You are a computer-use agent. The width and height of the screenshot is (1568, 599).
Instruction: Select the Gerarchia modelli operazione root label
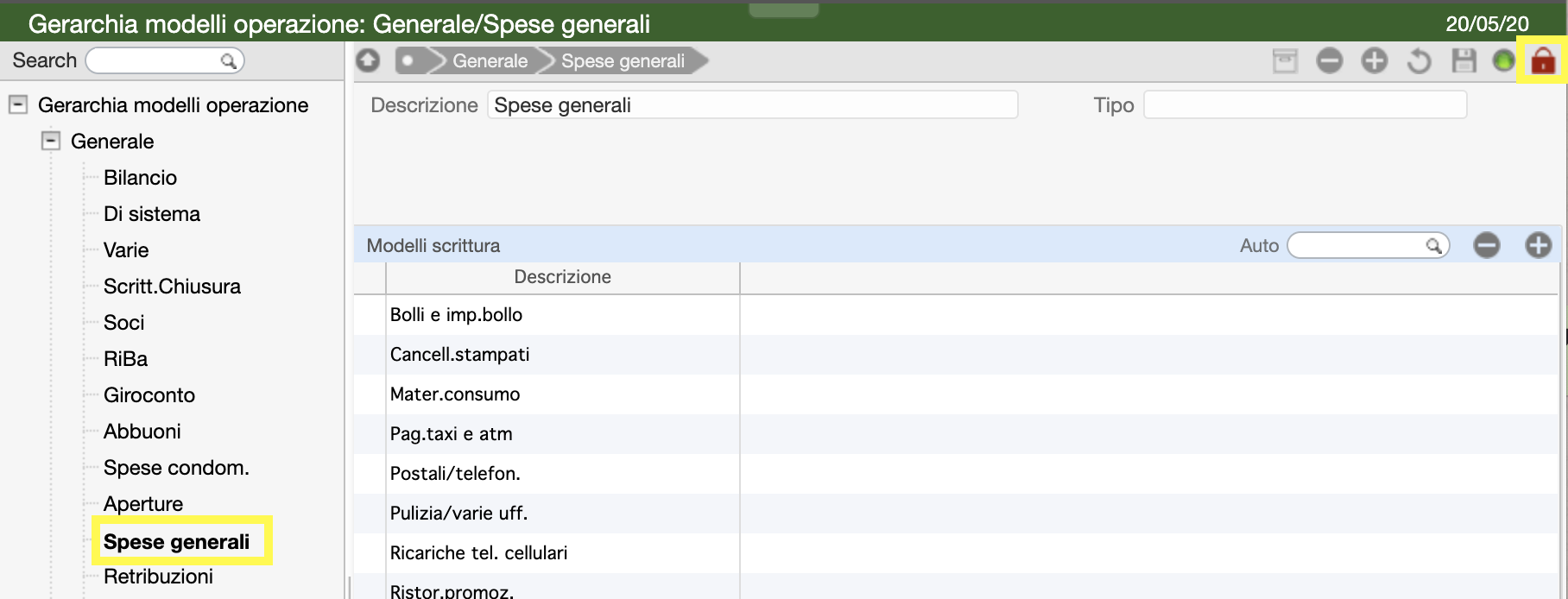pos(173,104)
